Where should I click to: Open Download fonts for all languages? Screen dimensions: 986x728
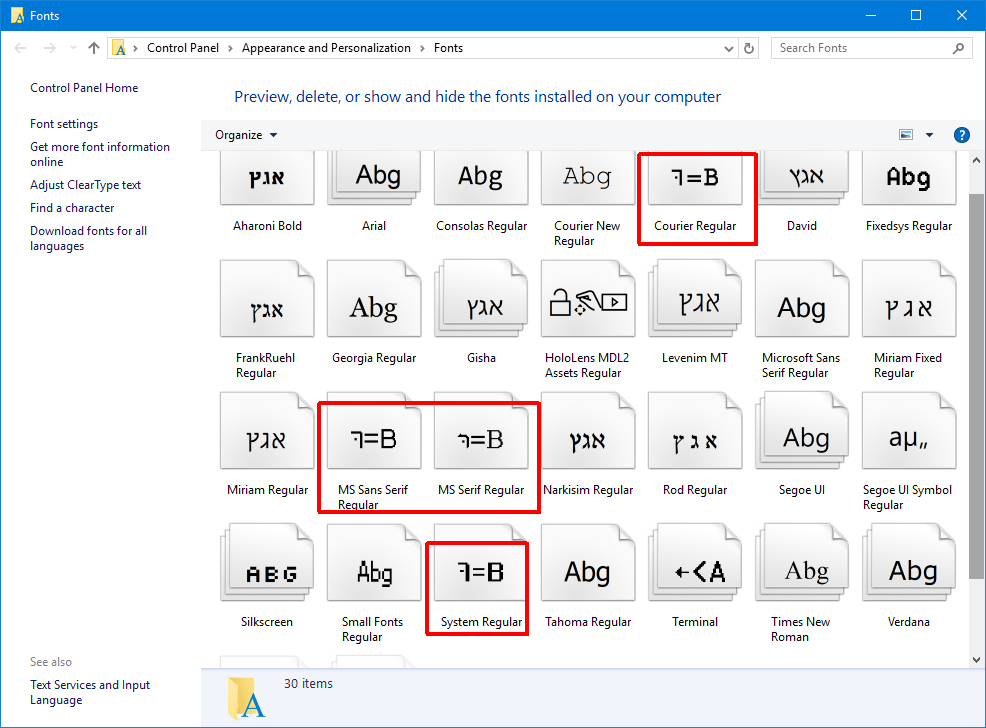[x=89, y=238]
